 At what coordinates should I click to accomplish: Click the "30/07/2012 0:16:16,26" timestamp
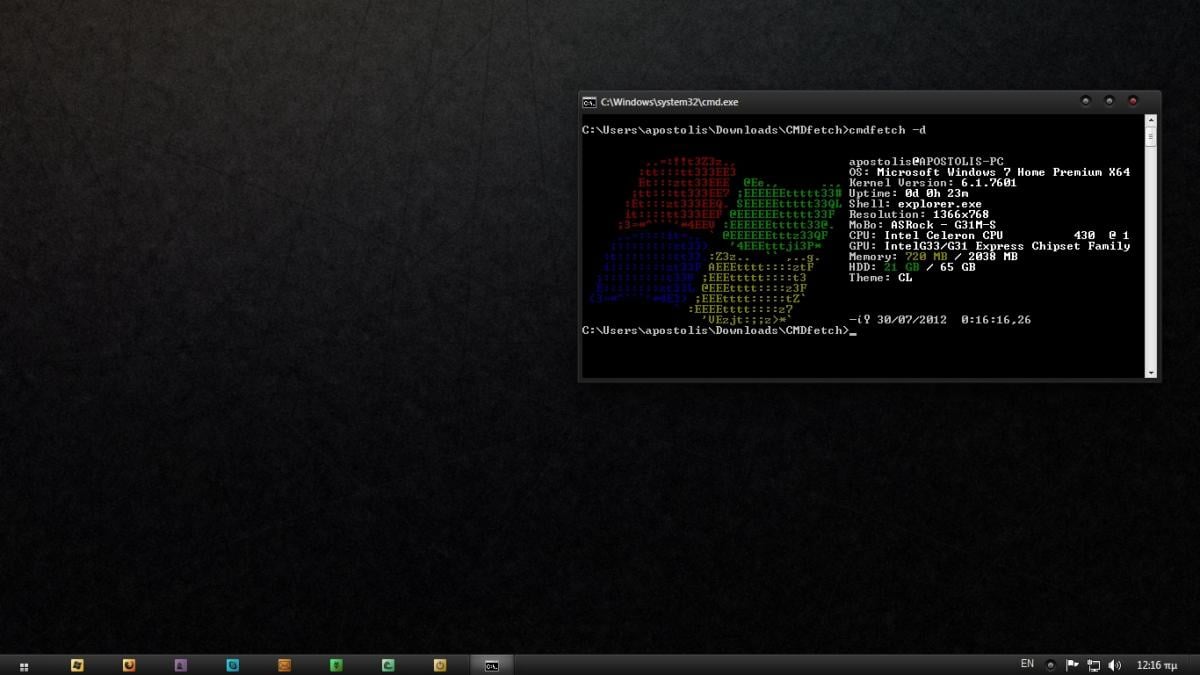pos(954,320)
